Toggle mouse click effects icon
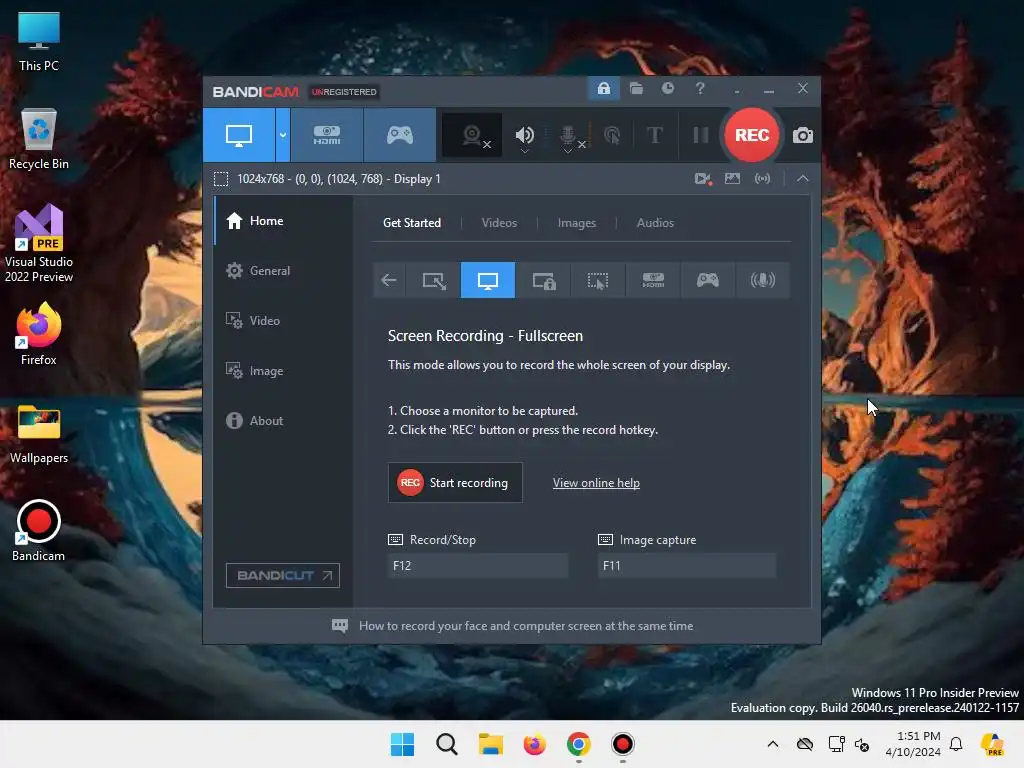Viewport: 1024px width, 768px height. tap(612, 135)
